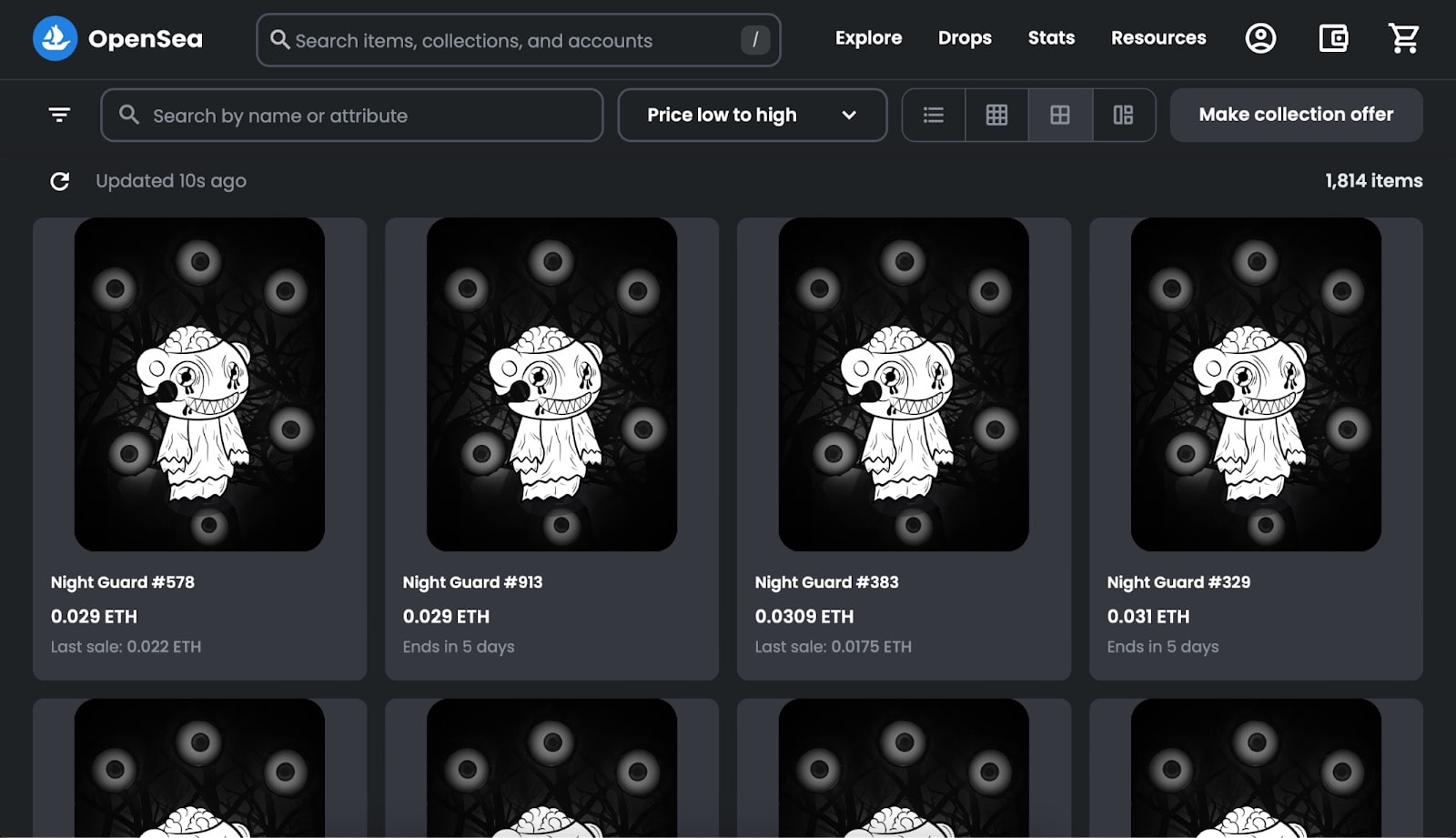Toggle the filters panel icon
This screenshot has height=838, width=1456.
pos(59,115)
